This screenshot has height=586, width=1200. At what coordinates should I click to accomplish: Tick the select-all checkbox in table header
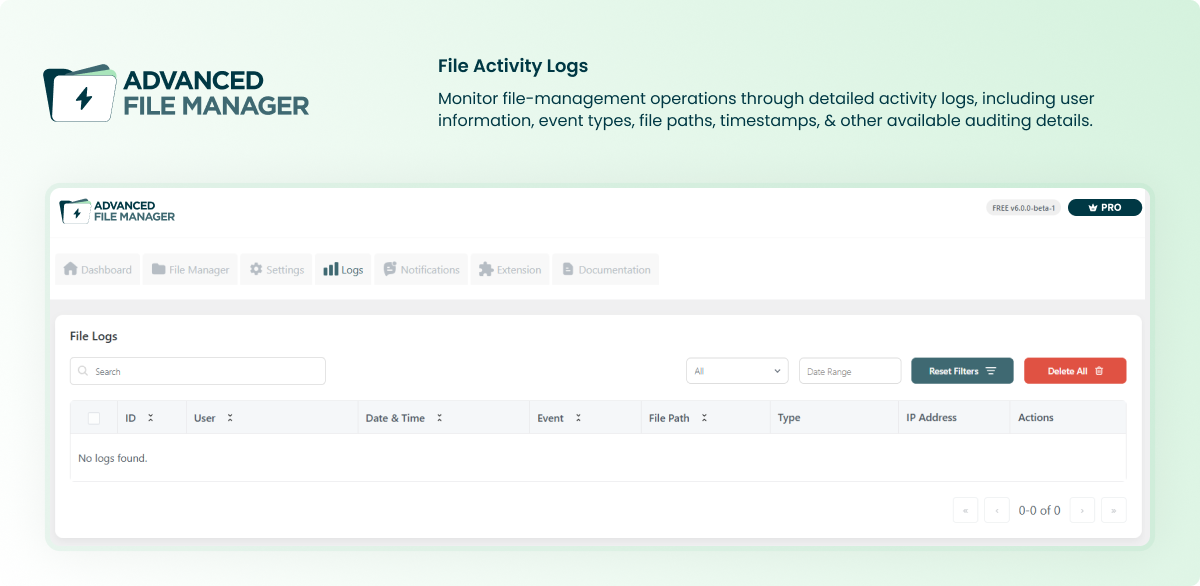pyautogui.click(x=94, y=418)
